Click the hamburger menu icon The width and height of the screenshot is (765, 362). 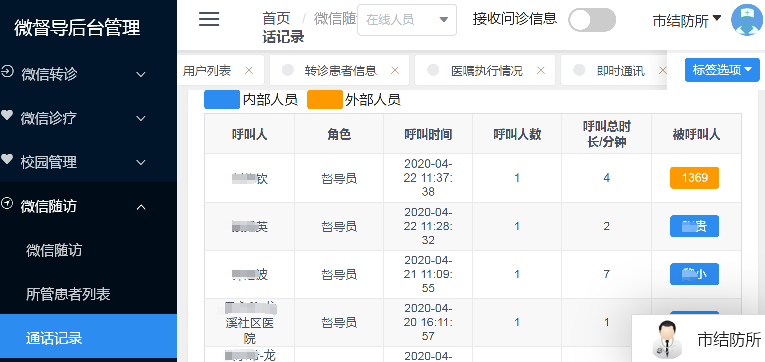tap(209, 19)
